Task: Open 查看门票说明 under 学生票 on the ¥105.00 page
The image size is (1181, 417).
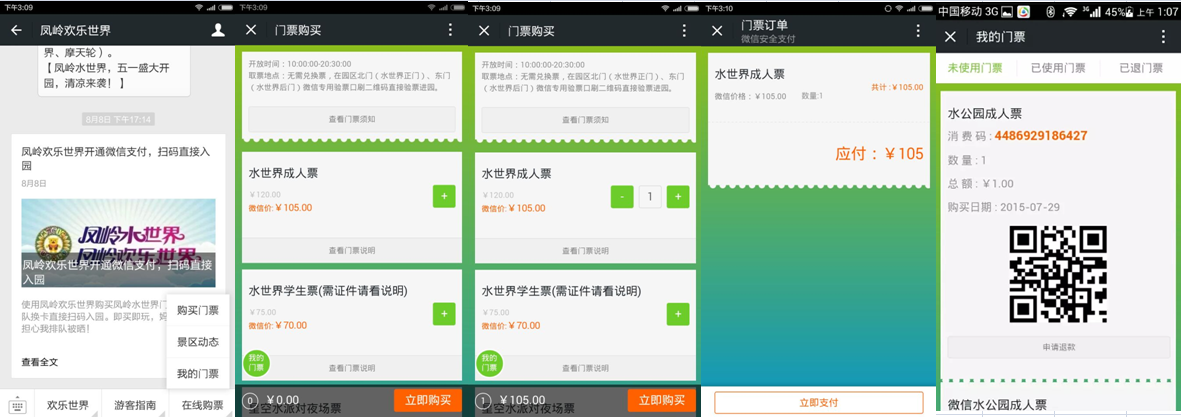Action: tap(585, 368)
